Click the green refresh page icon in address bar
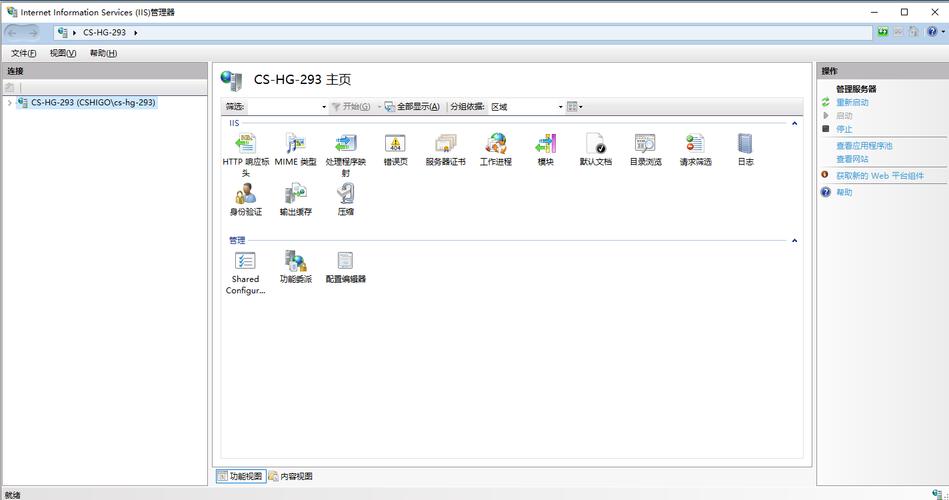 (x=883, y=32)
